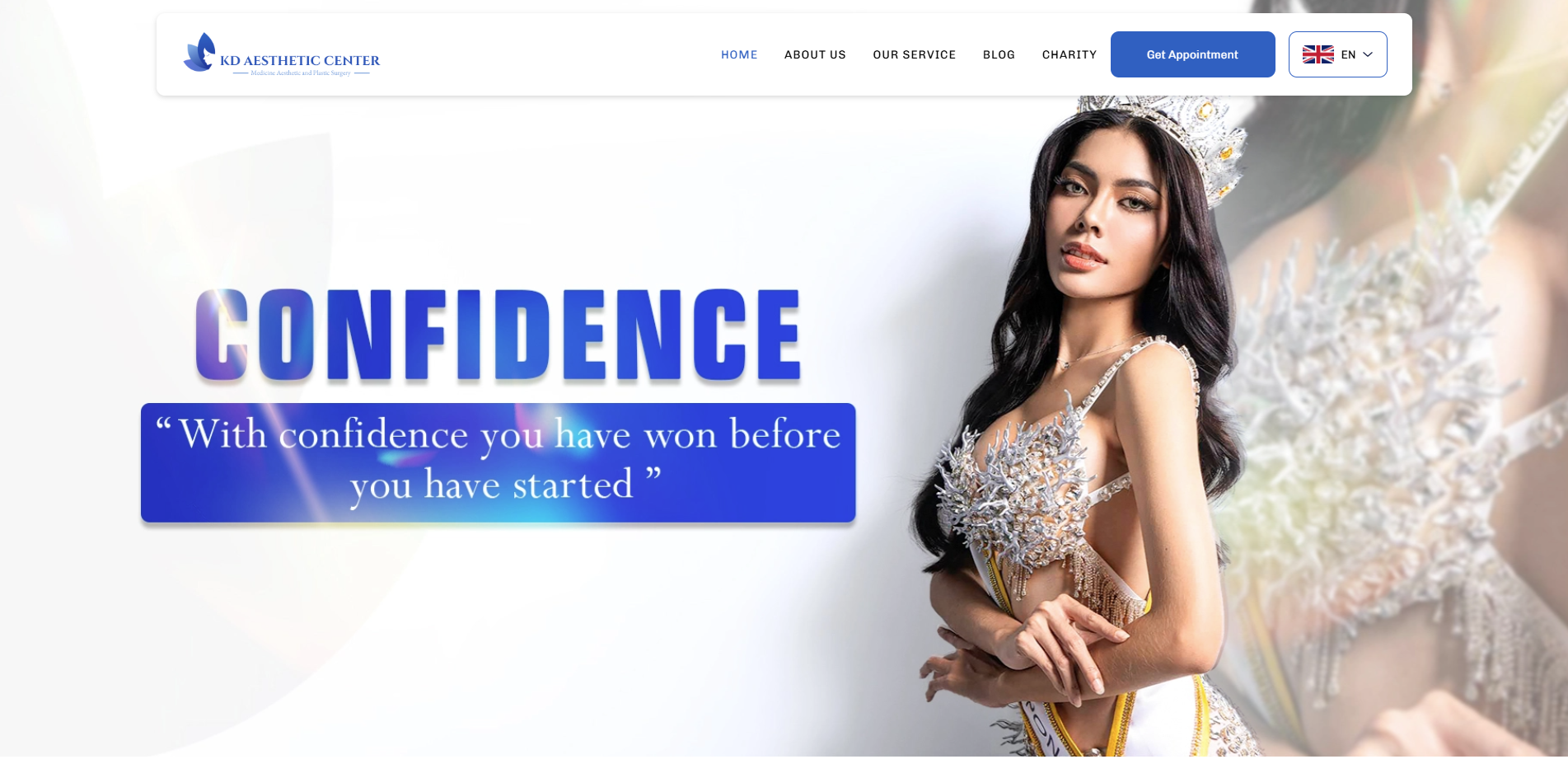Screen dimensions: 1568x778
Task: Click the CONFIDENCE headline banner
Action: [498, 334]
